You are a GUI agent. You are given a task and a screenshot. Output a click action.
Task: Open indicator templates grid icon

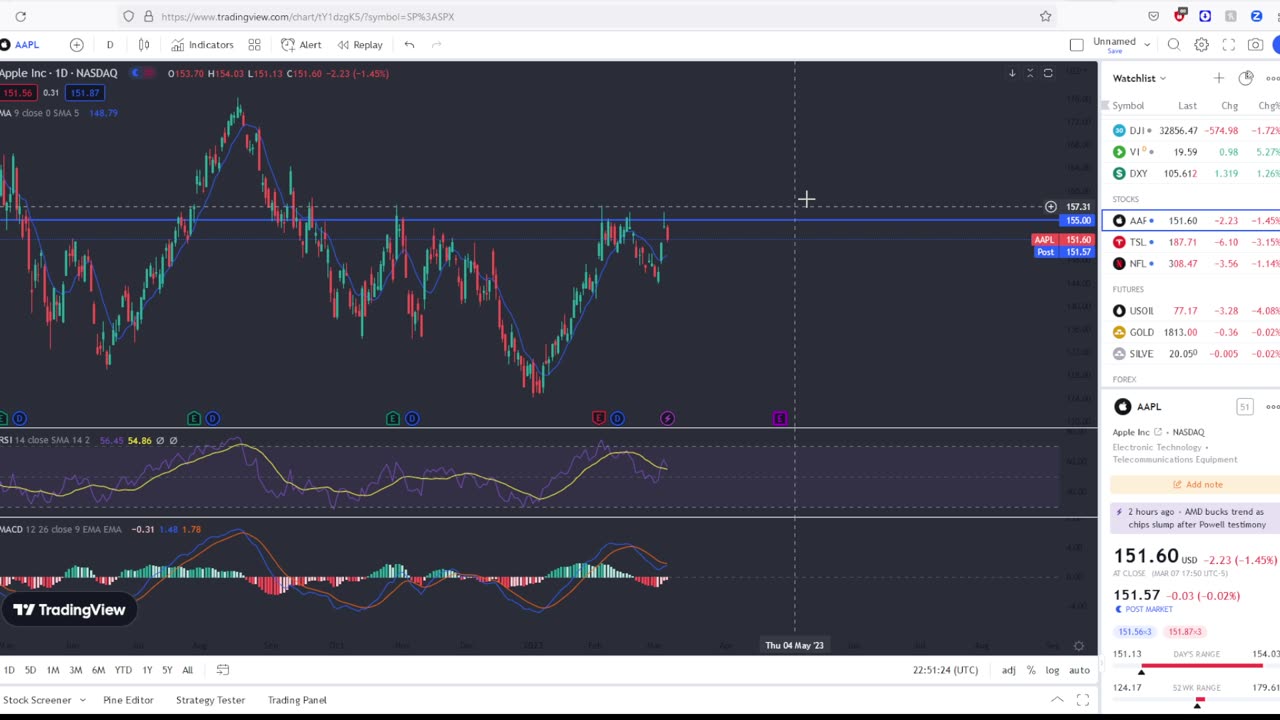(255, 45)
